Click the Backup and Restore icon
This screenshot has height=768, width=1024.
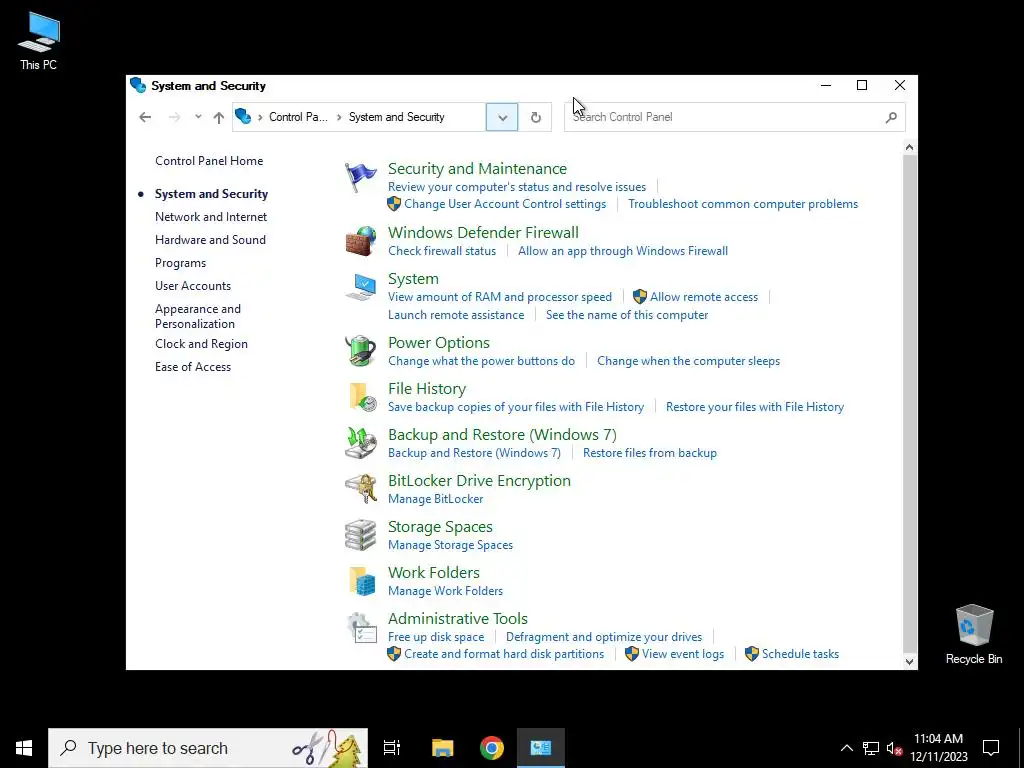click(360, 443)
